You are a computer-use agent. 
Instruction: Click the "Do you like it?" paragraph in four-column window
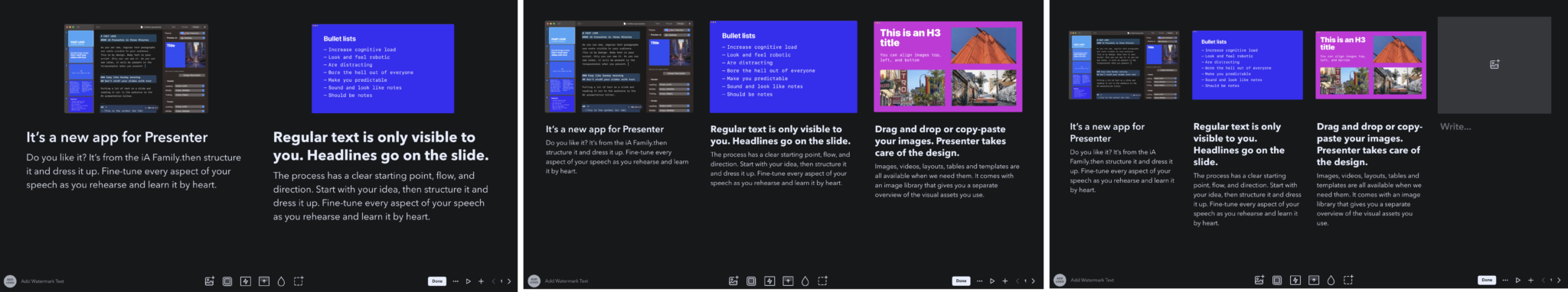coord(1122,170)
